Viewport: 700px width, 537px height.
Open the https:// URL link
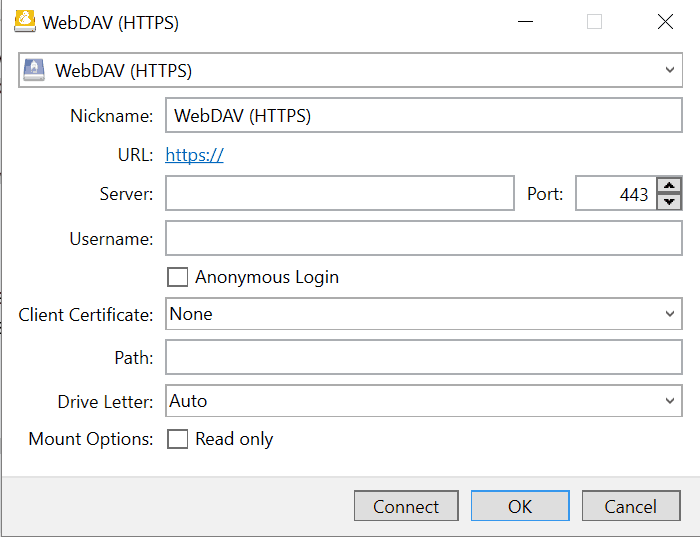[x=194, y=155]
